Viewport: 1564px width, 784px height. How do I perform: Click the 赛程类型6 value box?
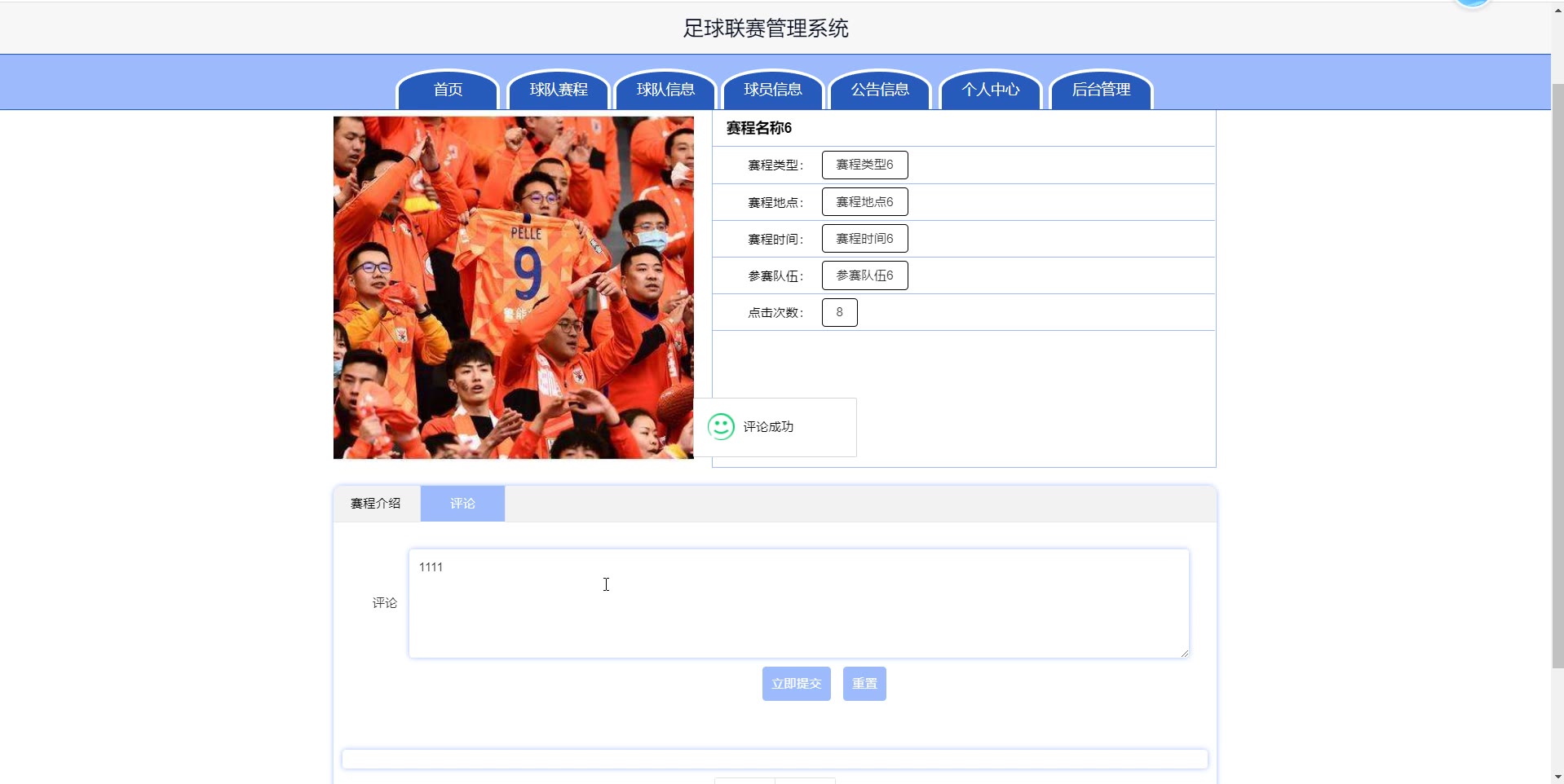[x=865, y=165]
